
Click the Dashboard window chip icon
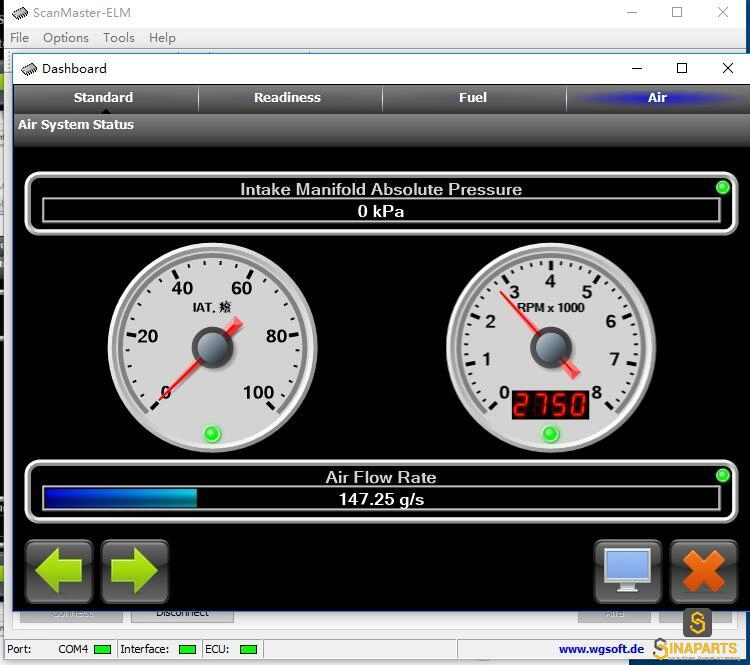tap(29, 69)
